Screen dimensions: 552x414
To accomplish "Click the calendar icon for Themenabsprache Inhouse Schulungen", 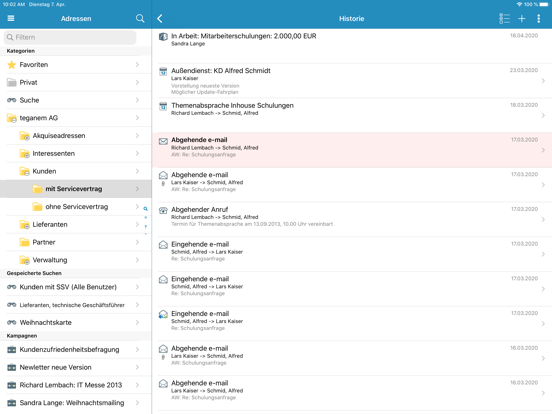I will (163, 106).
